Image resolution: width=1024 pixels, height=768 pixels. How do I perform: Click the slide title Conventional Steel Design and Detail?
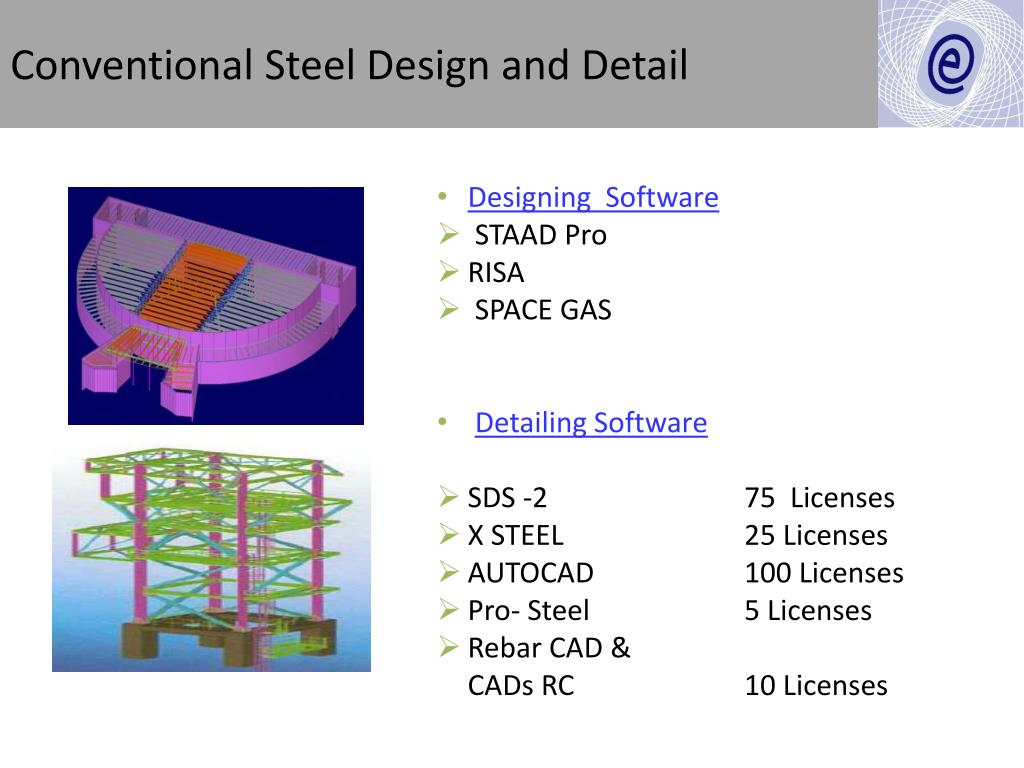(x=349, y=65)
